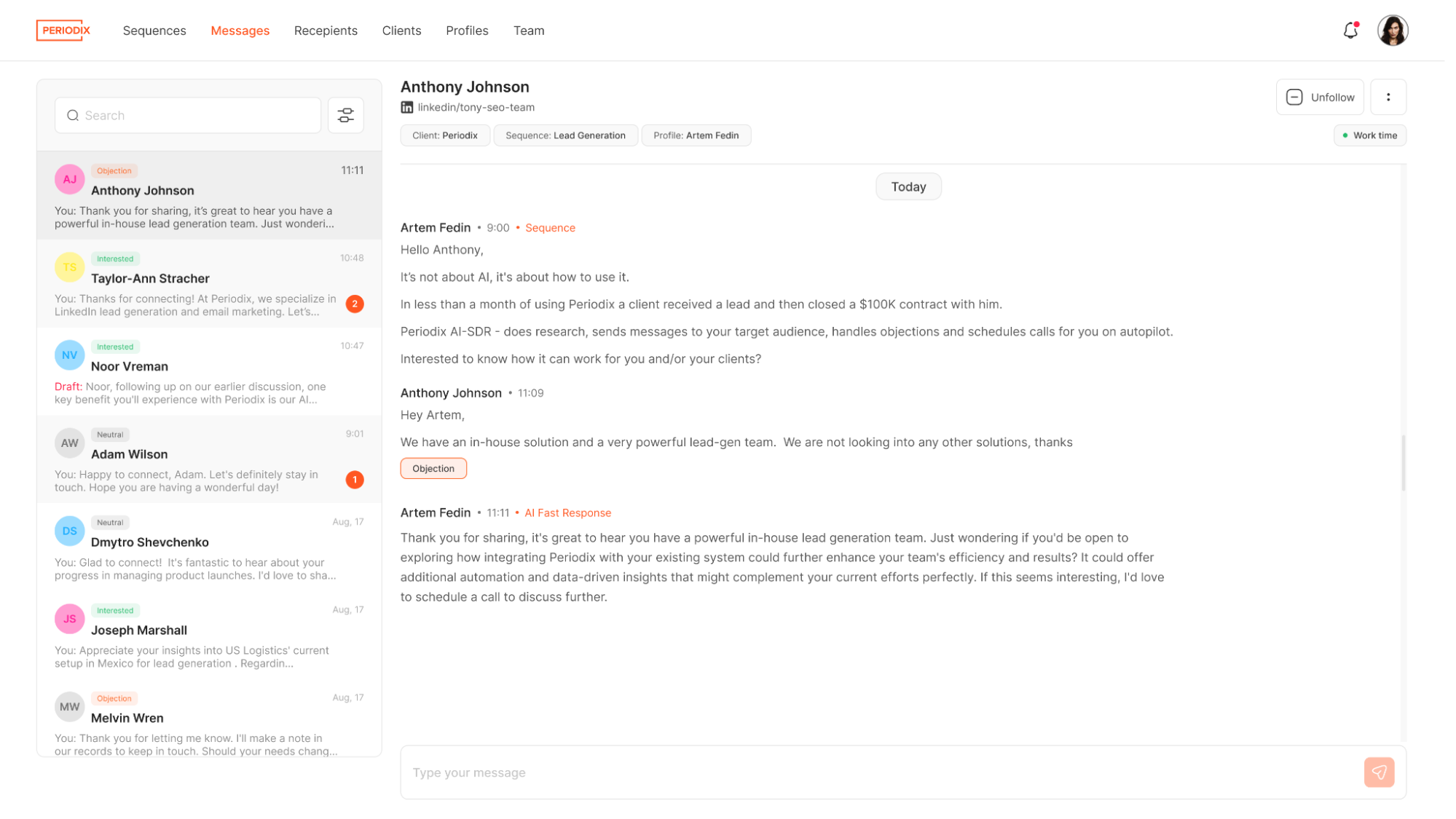Click the LinkedIn icon beside tony-seo-team
Screen dimensions: 1456x819
pyautogui.click(x=407, y=107)
